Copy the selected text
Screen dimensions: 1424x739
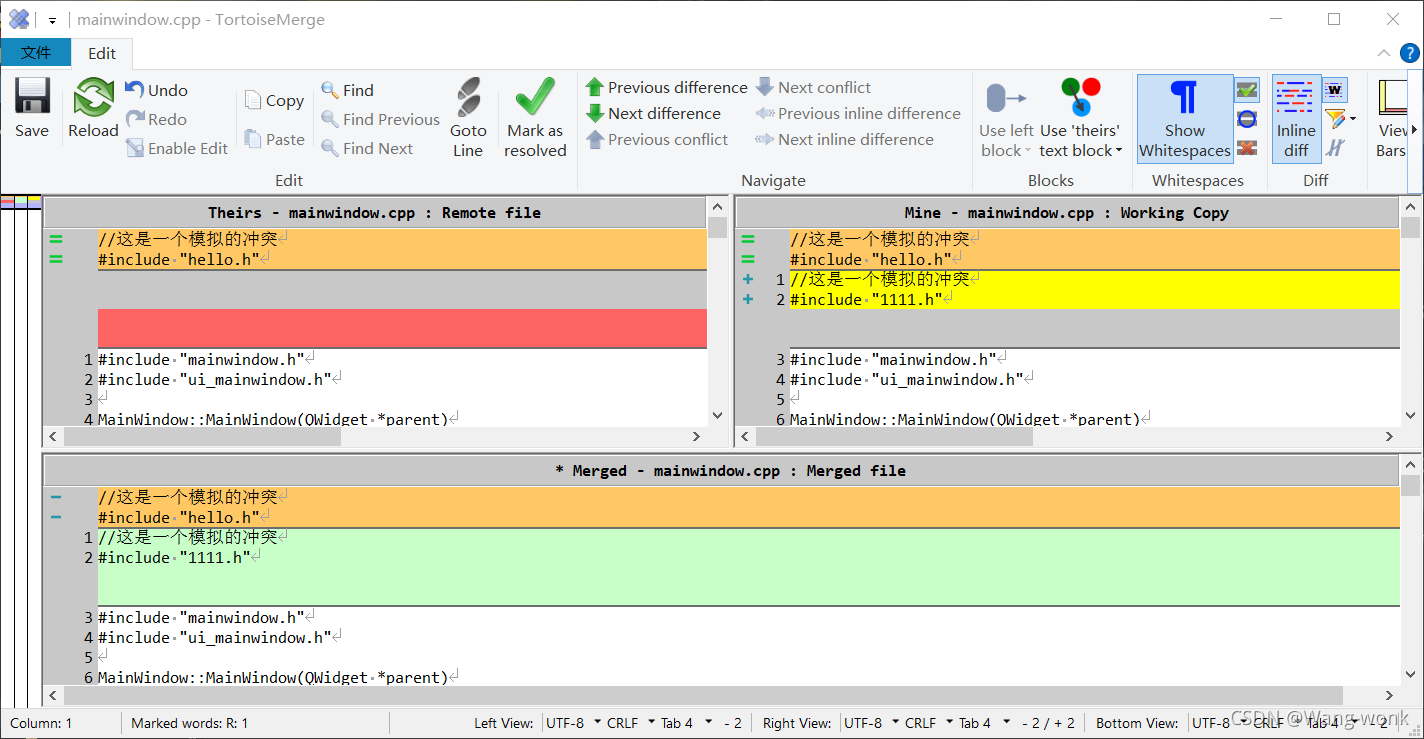[x=275, y=100]
